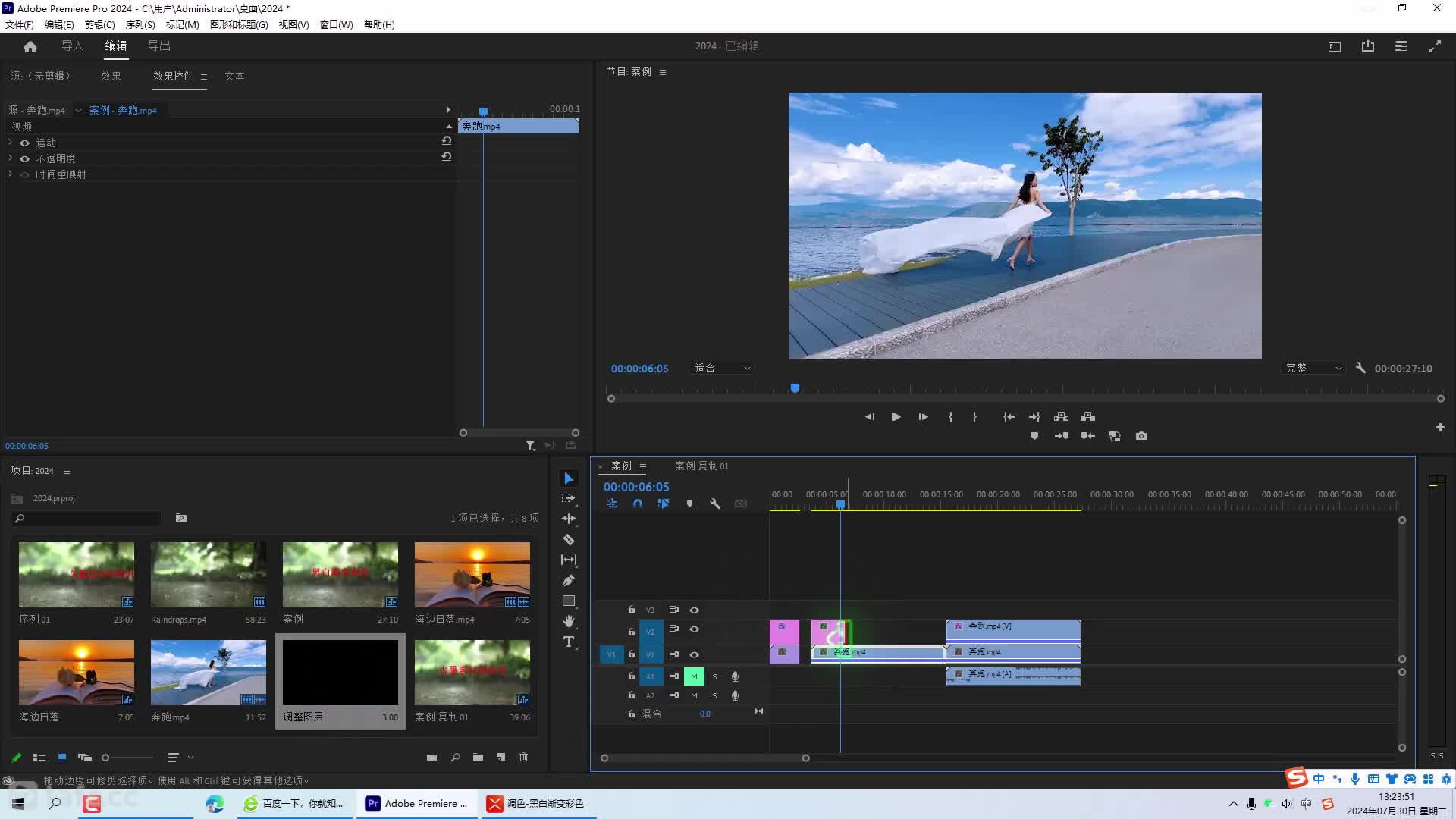Open the 完整 playback resolution dropdown
This screenshot has height=819, width=1456.
tap(1313, 368)
